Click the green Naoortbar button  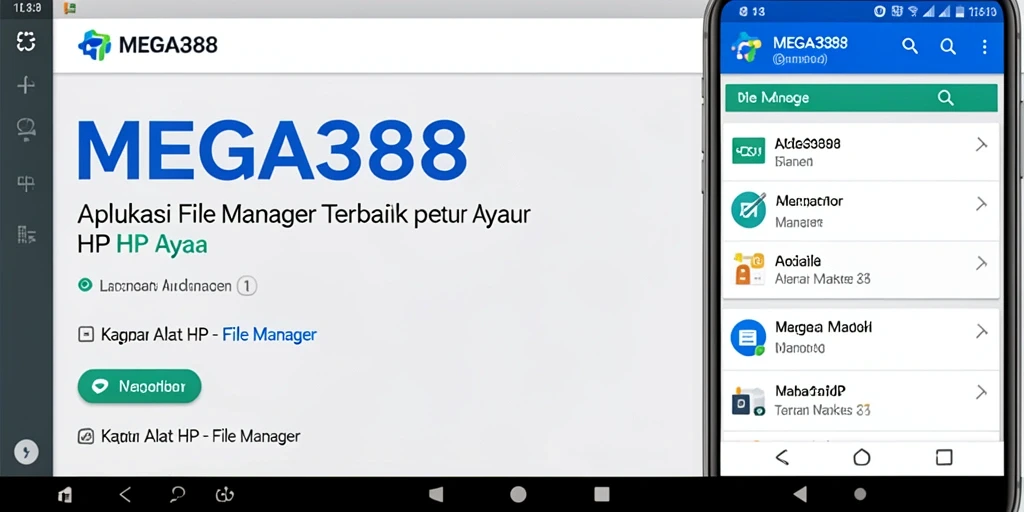click(139, 387)
